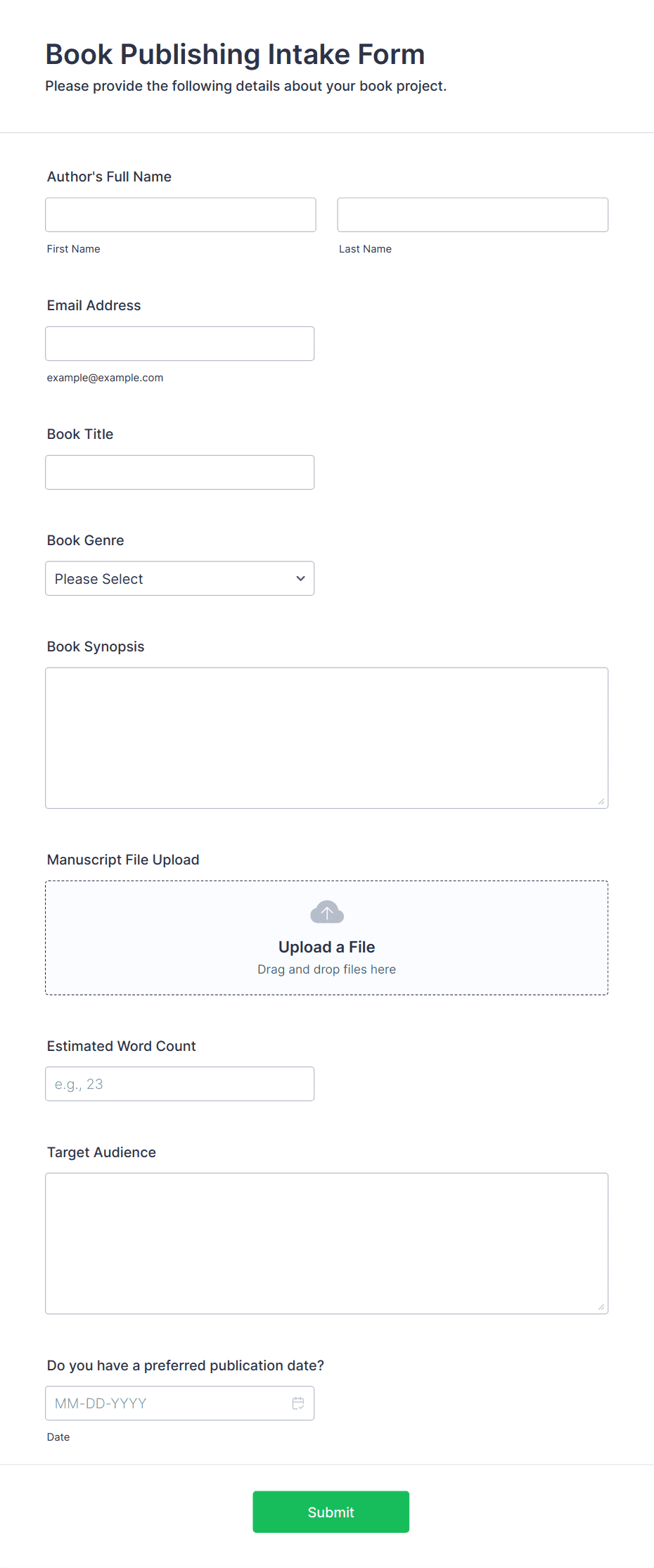
Task: Click the First Name input field
Action: tap(181, 215)
